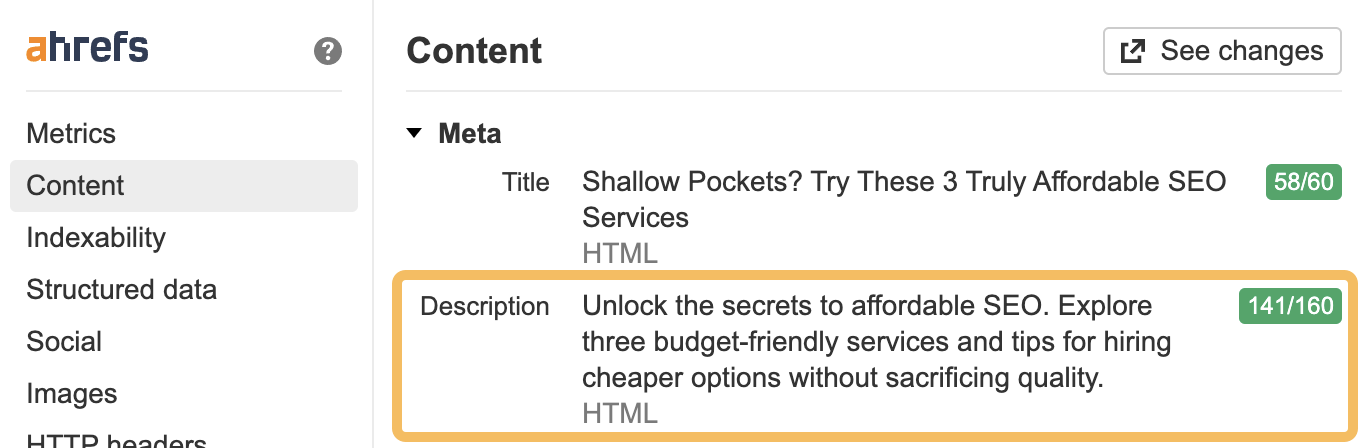
Task: Go to the Indexability section
Action: coord(96,238)
